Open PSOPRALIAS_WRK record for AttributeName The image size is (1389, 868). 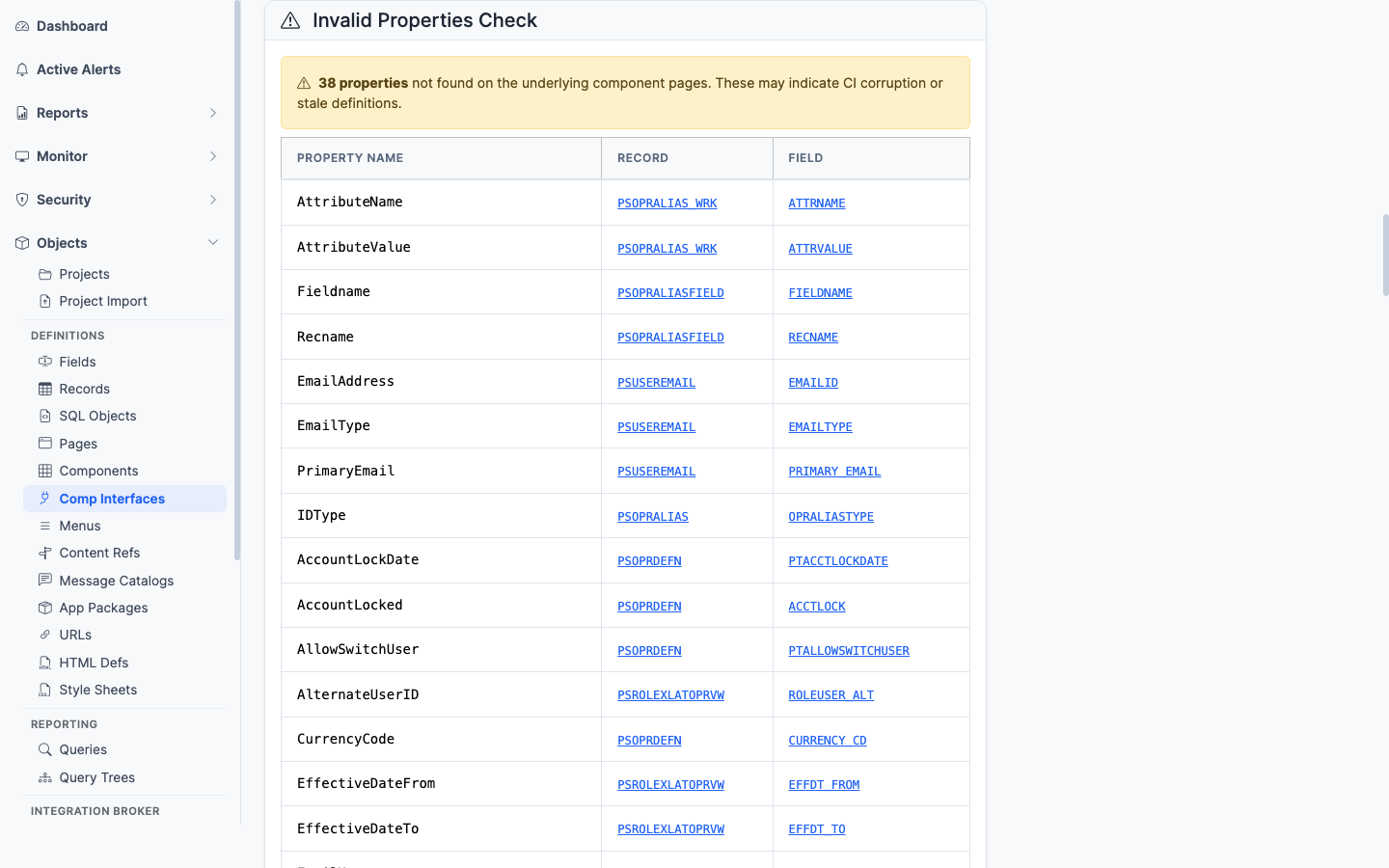click(667, 203)
